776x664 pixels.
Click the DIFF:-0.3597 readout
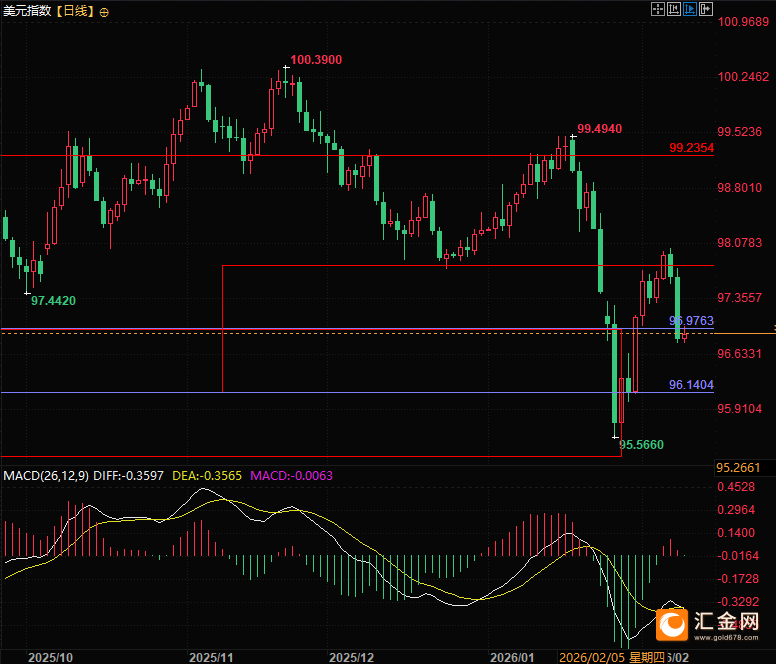[128, 476]
